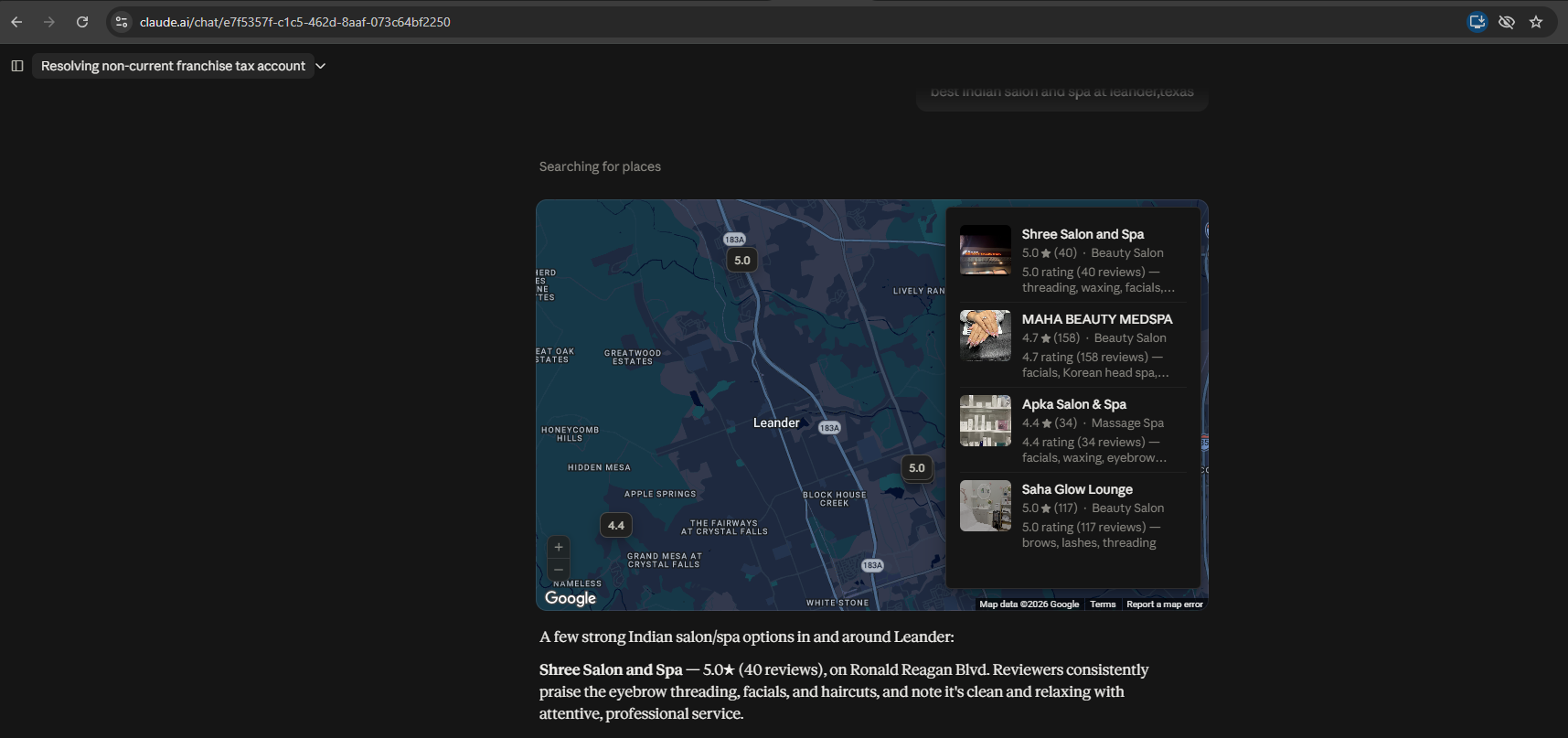The width and height of the screenshot is (1568, 738).
Task: Click the 'HIDDEN MESA' map label
Action: 599,467
